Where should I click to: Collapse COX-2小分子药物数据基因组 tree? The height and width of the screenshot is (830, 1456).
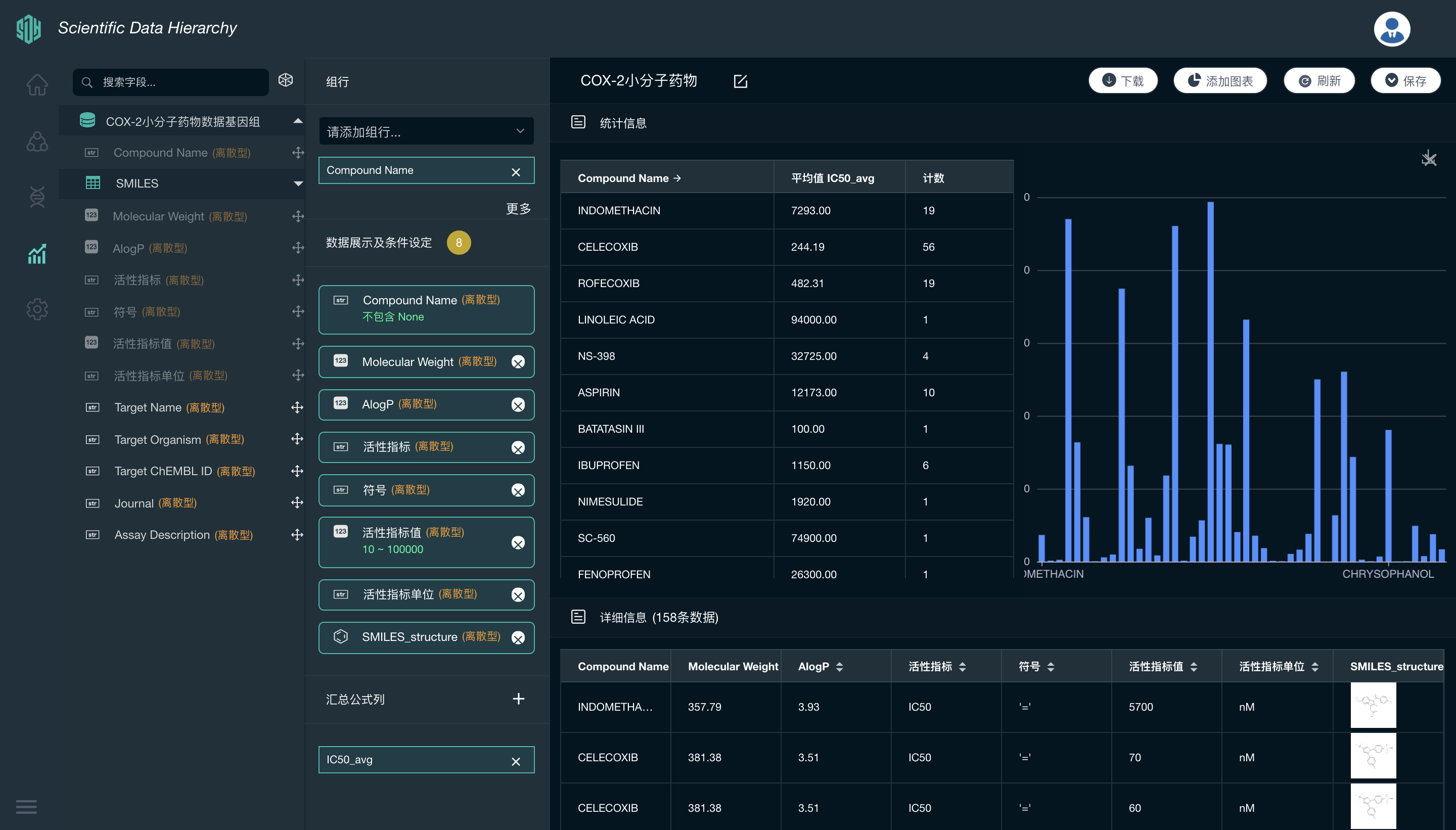point(298,121)
